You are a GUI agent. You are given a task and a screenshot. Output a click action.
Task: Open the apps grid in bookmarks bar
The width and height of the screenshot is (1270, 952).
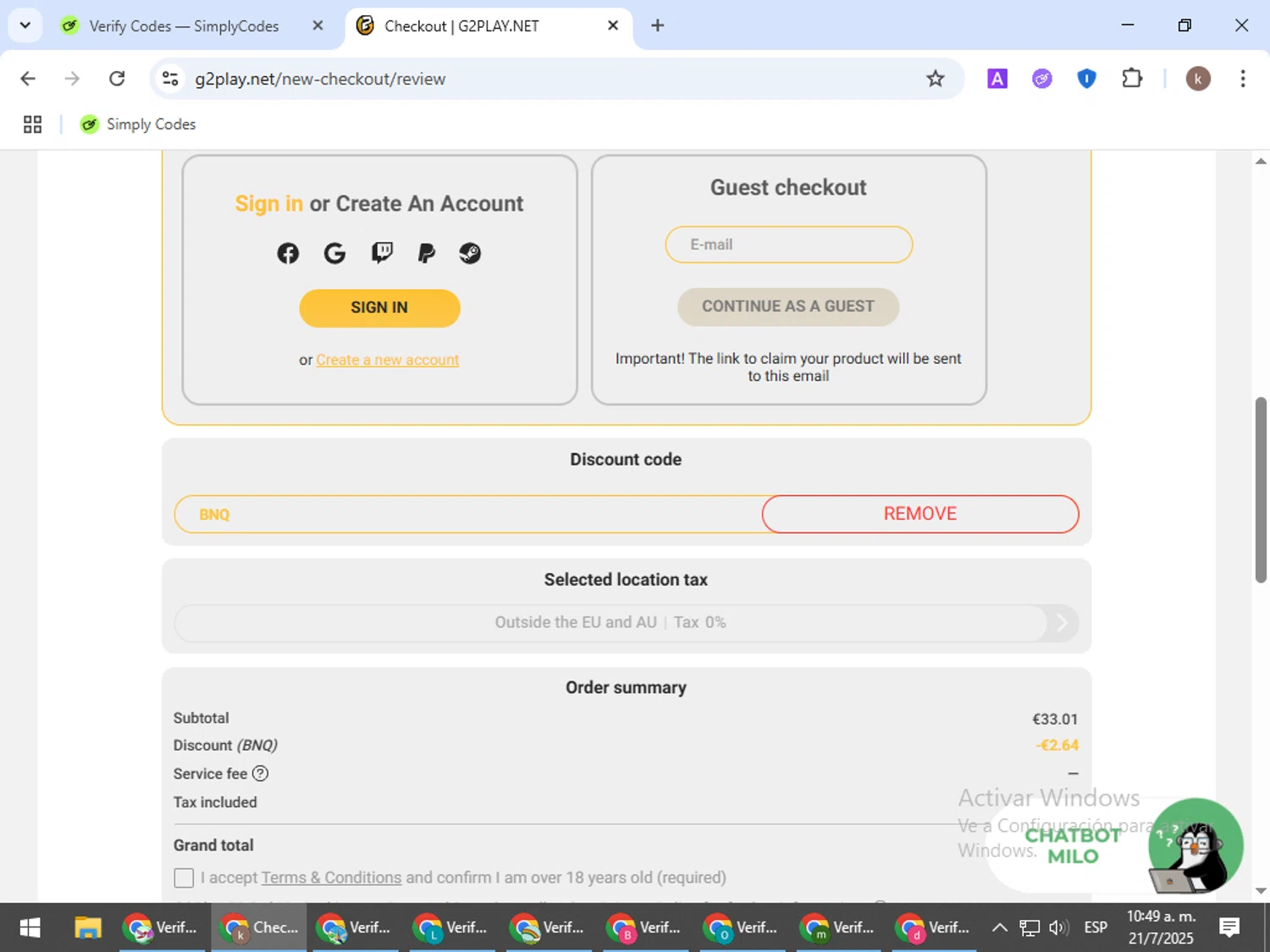click(x=32, y=124)
